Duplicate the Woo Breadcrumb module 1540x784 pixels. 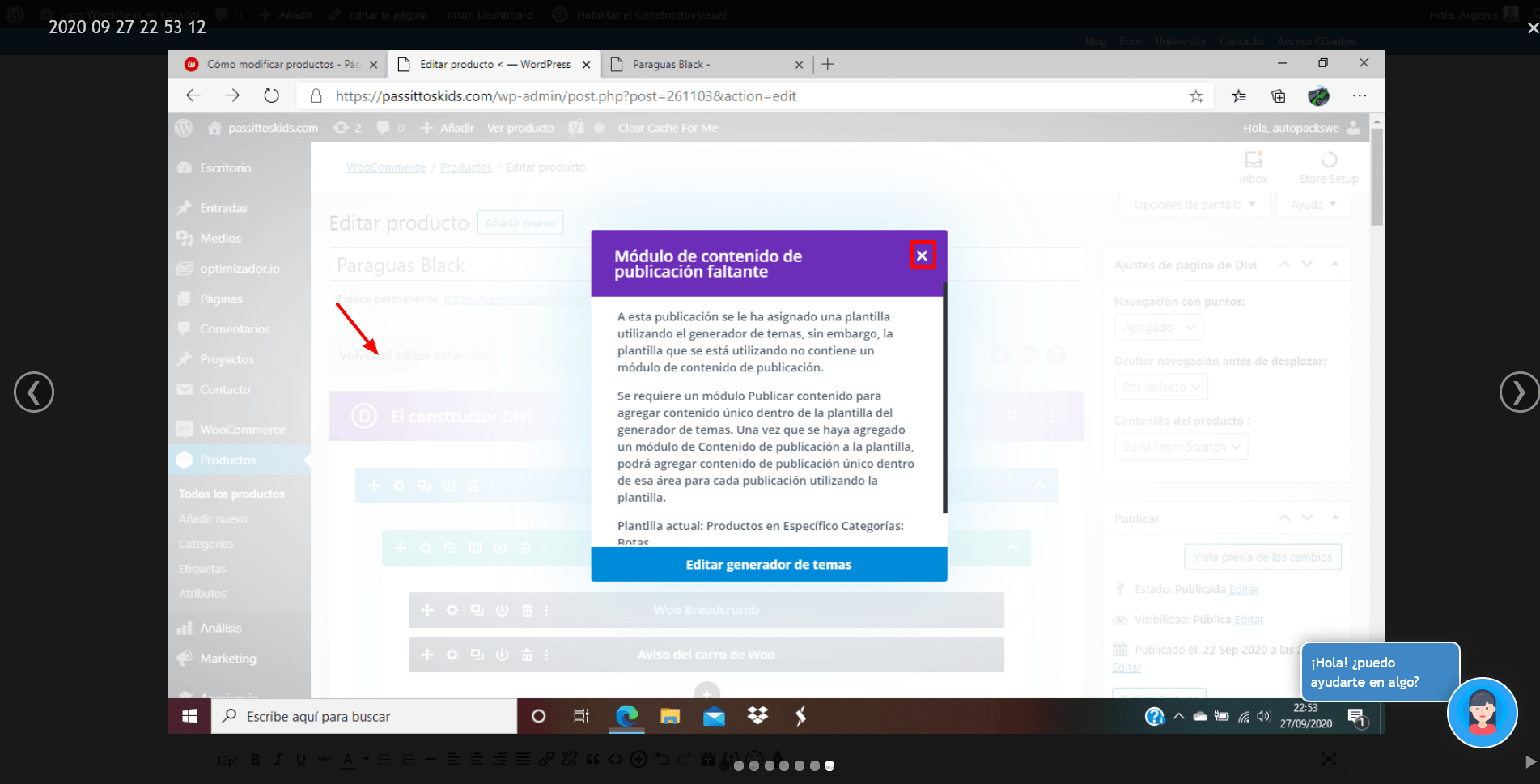click(477, 610)
